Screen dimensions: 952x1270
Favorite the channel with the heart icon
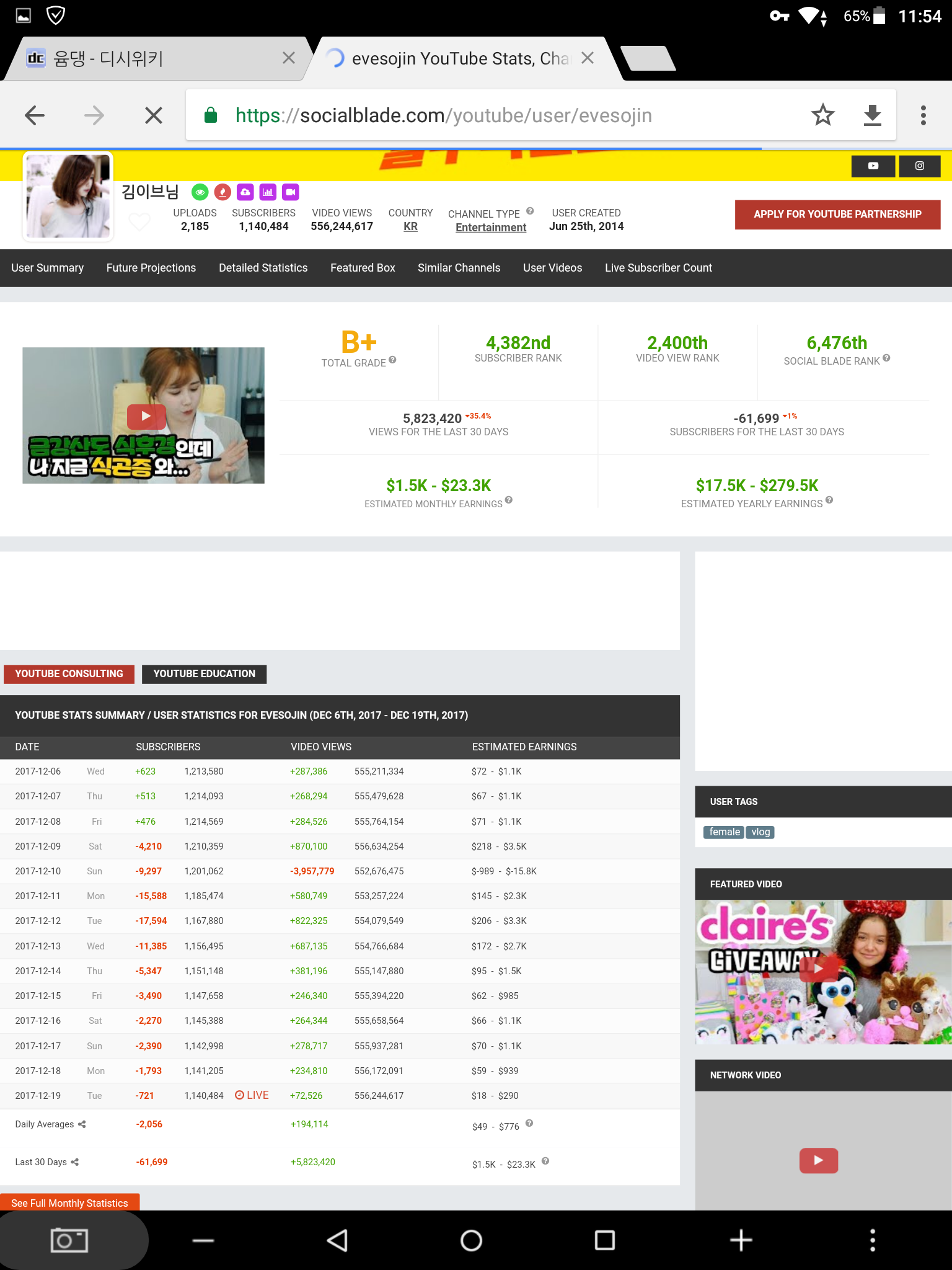tap(139, 221)
